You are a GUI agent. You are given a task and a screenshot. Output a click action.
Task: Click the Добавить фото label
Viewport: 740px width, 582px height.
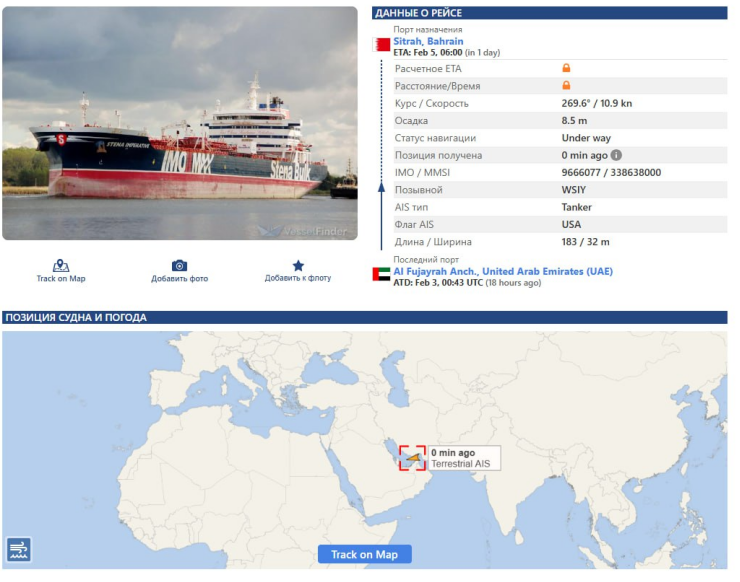[x=179, y=278]
